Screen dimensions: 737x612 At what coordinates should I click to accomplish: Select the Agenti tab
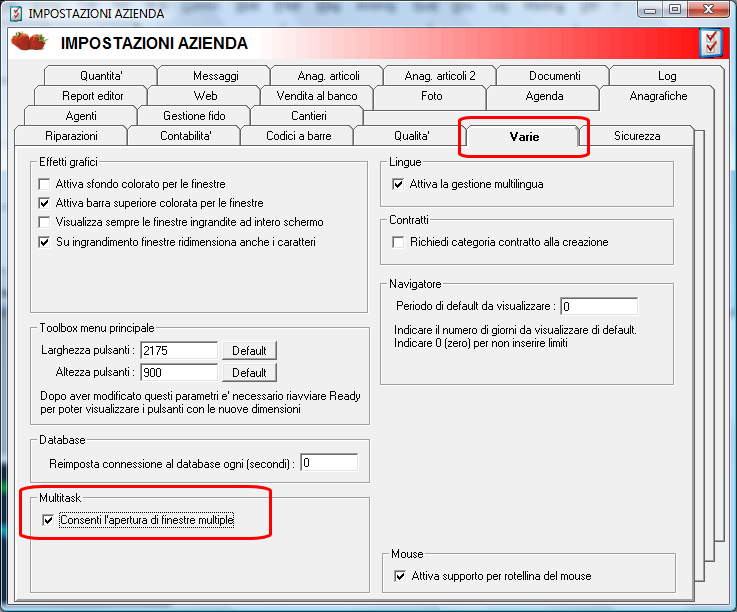[81, 116]
